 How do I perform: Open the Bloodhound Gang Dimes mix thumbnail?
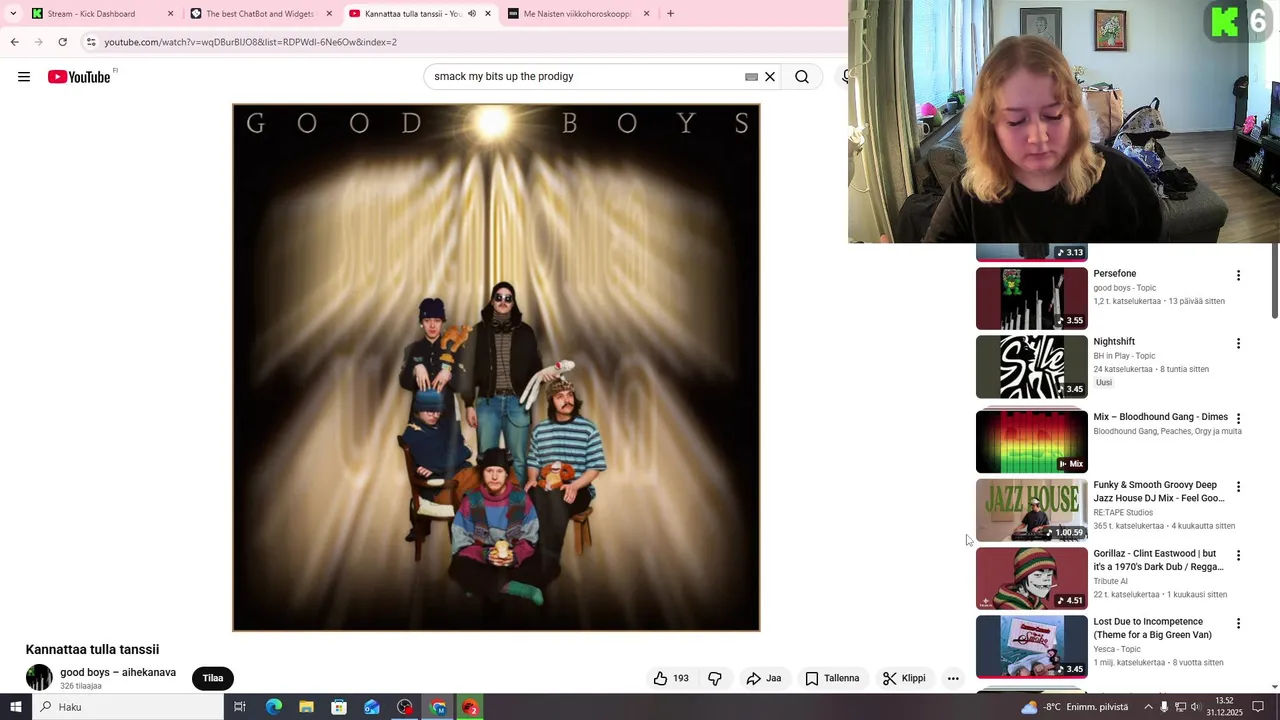tap(1031, 440)
